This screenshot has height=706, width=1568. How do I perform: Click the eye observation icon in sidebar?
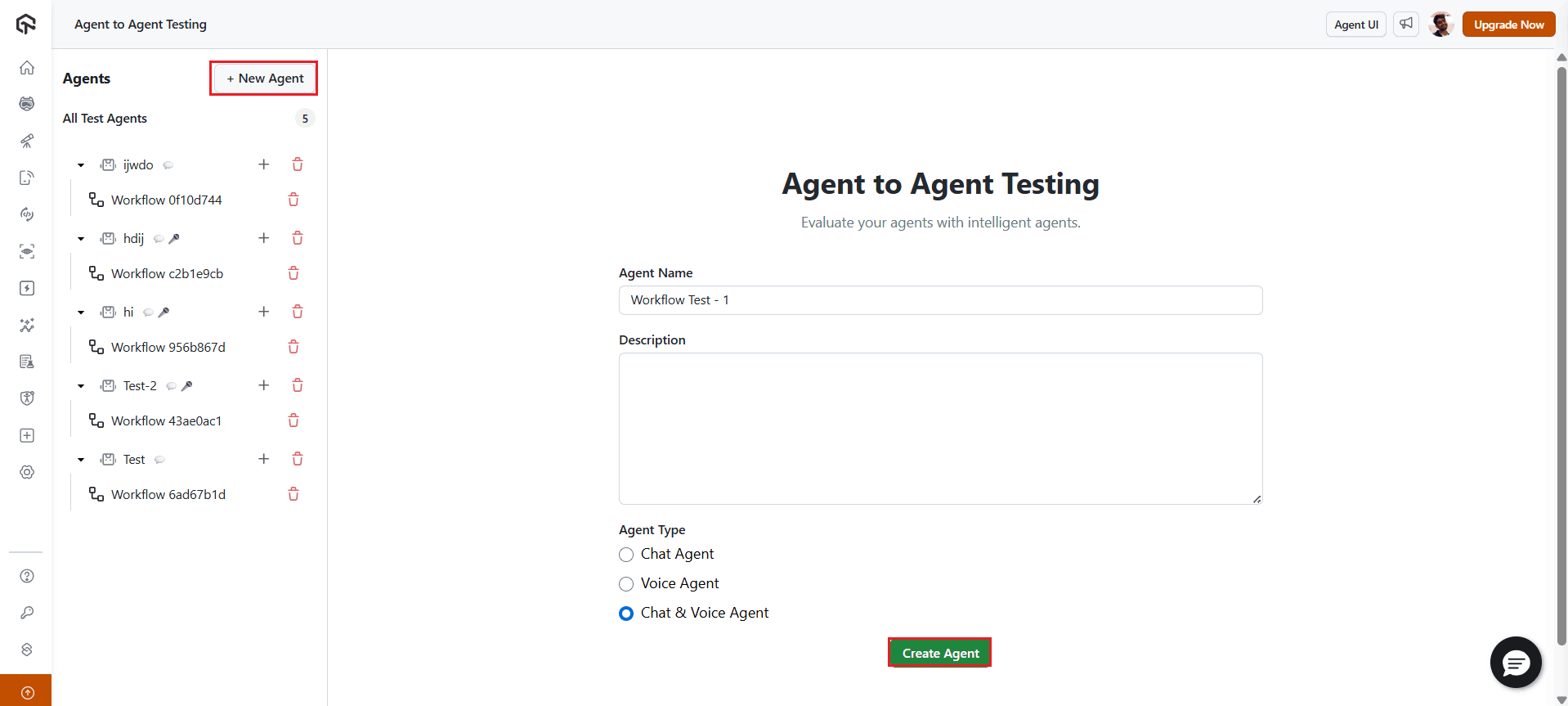click(x=26, y=251)
